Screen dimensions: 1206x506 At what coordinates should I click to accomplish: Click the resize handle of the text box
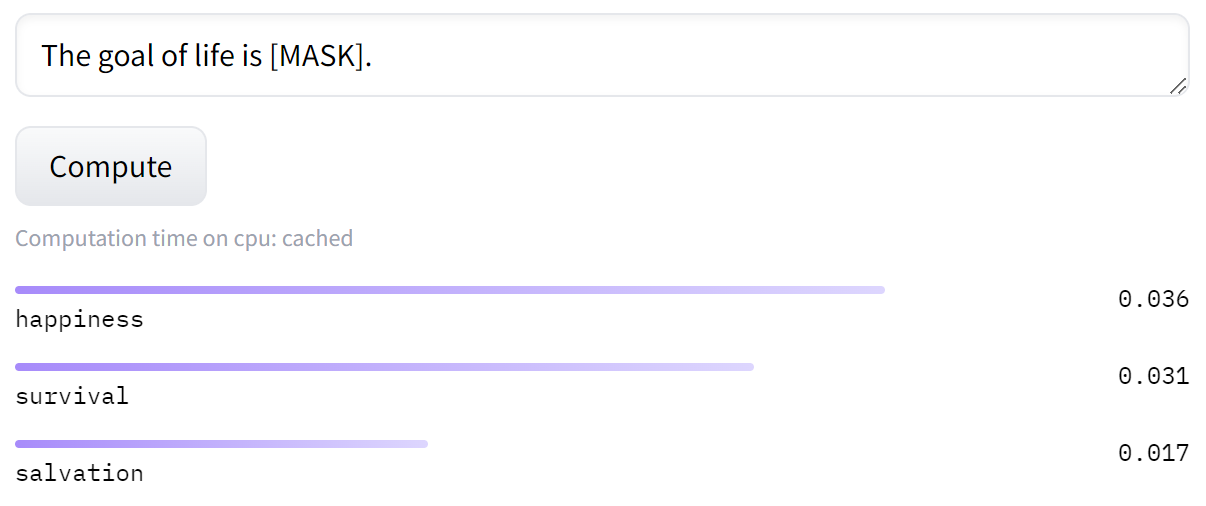click(x=1178, y=86)
